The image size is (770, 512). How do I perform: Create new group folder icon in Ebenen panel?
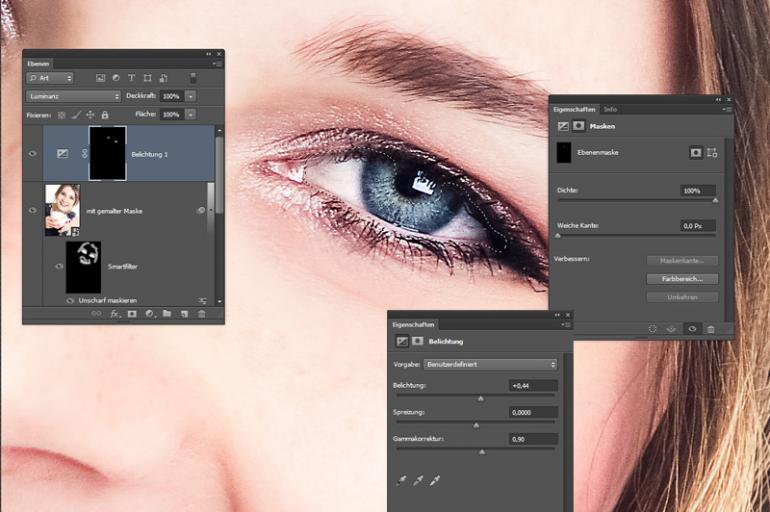pos(167,314)
